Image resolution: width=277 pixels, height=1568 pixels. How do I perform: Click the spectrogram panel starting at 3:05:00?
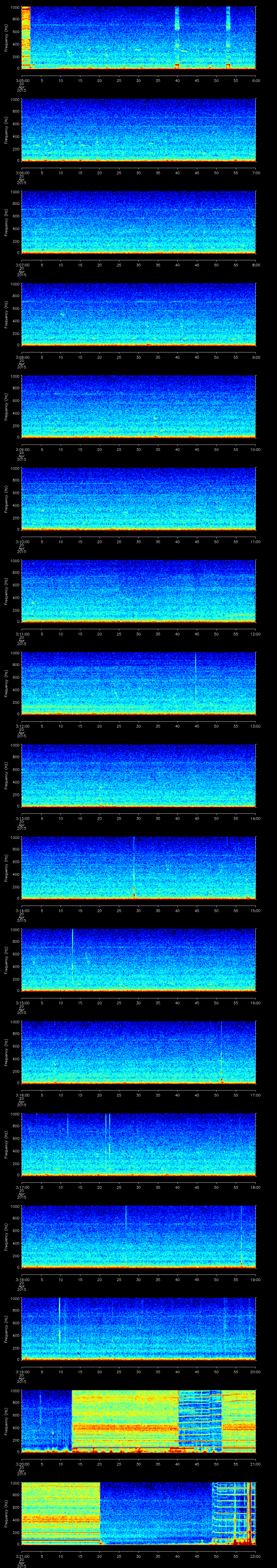tap(138, 38)
